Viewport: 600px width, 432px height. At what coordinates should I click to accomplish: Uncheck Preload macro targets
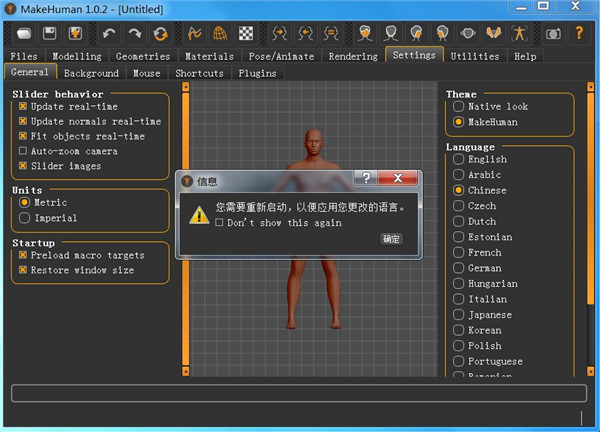coord(23,255)
